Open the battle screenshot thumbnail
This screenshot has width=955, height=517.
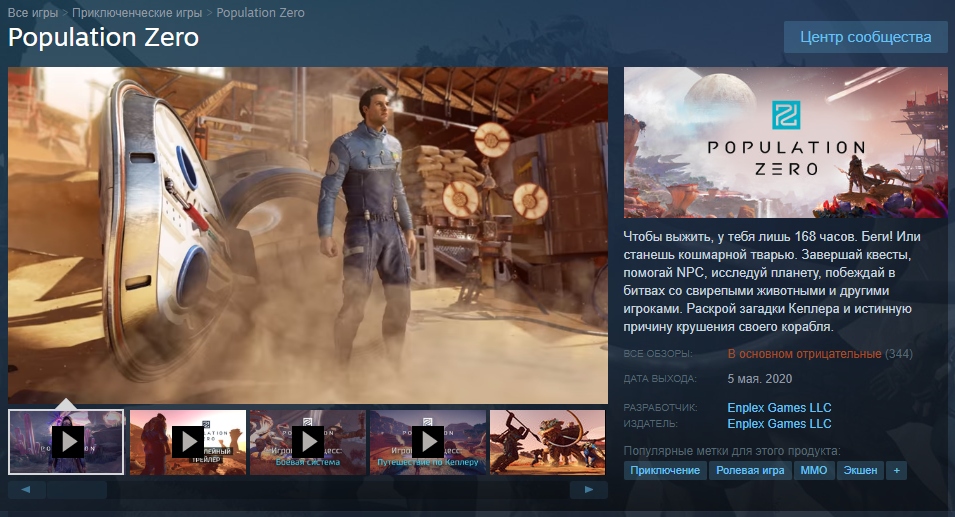pos(548,442)
